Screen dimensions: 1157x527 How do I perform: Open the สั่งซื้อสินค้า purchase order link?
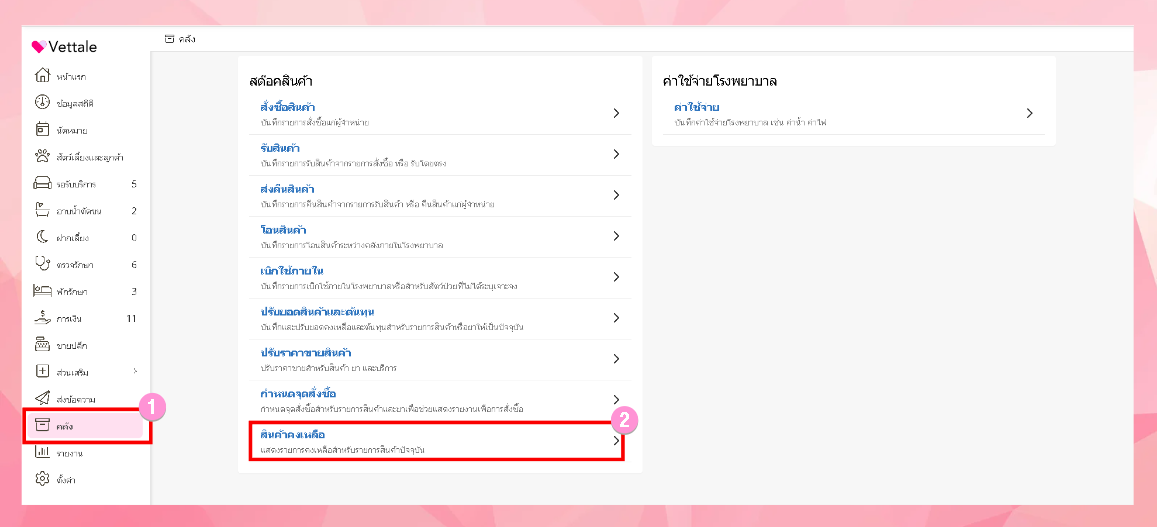pyautogui.click(x=288, y=108)
